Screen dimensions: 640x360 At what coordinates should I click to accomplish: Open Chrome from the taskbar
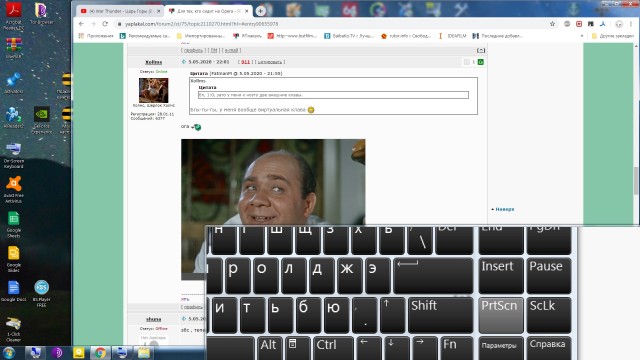pyautogui.click(x=100, y=352)
